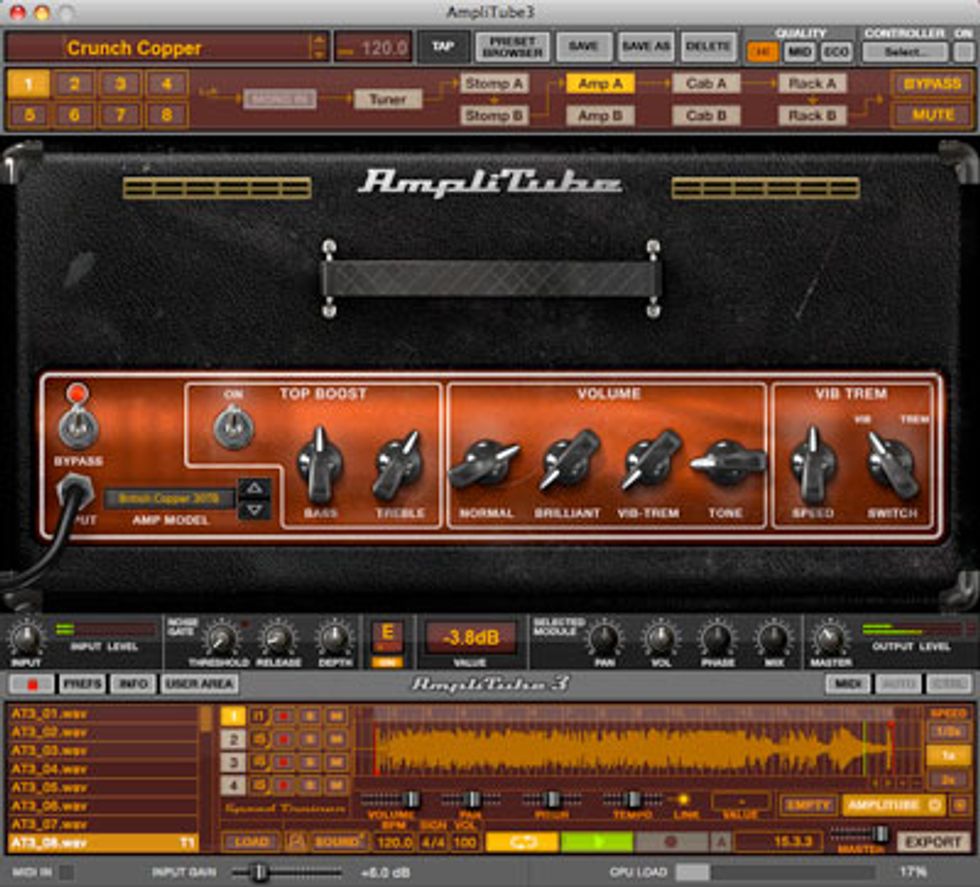This screenshot has width=980, height=887.
Task: Click the amp model down arrow
Action: tap(254, 509)
